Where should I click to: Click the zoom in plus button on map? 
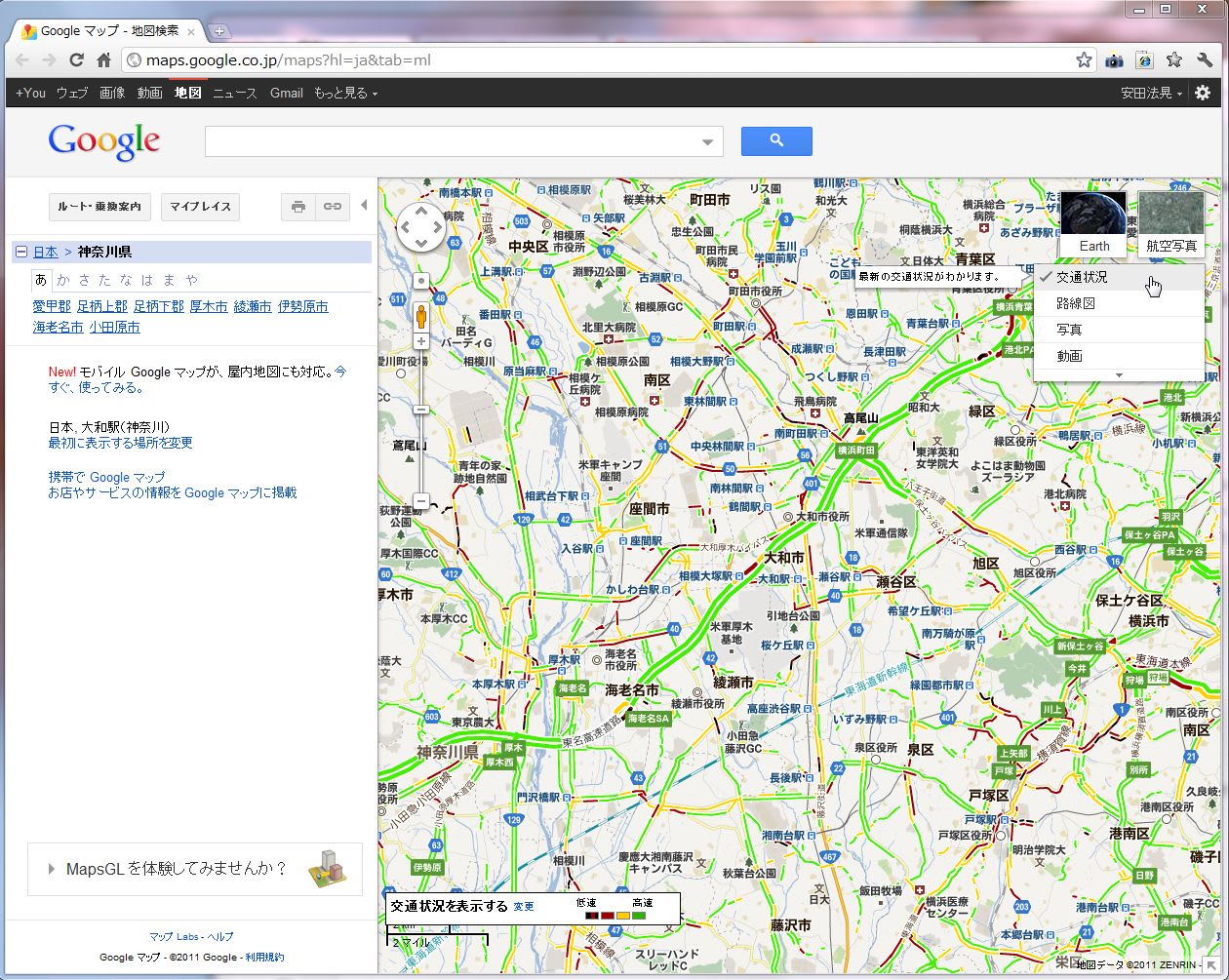click(x=421, y=341)
